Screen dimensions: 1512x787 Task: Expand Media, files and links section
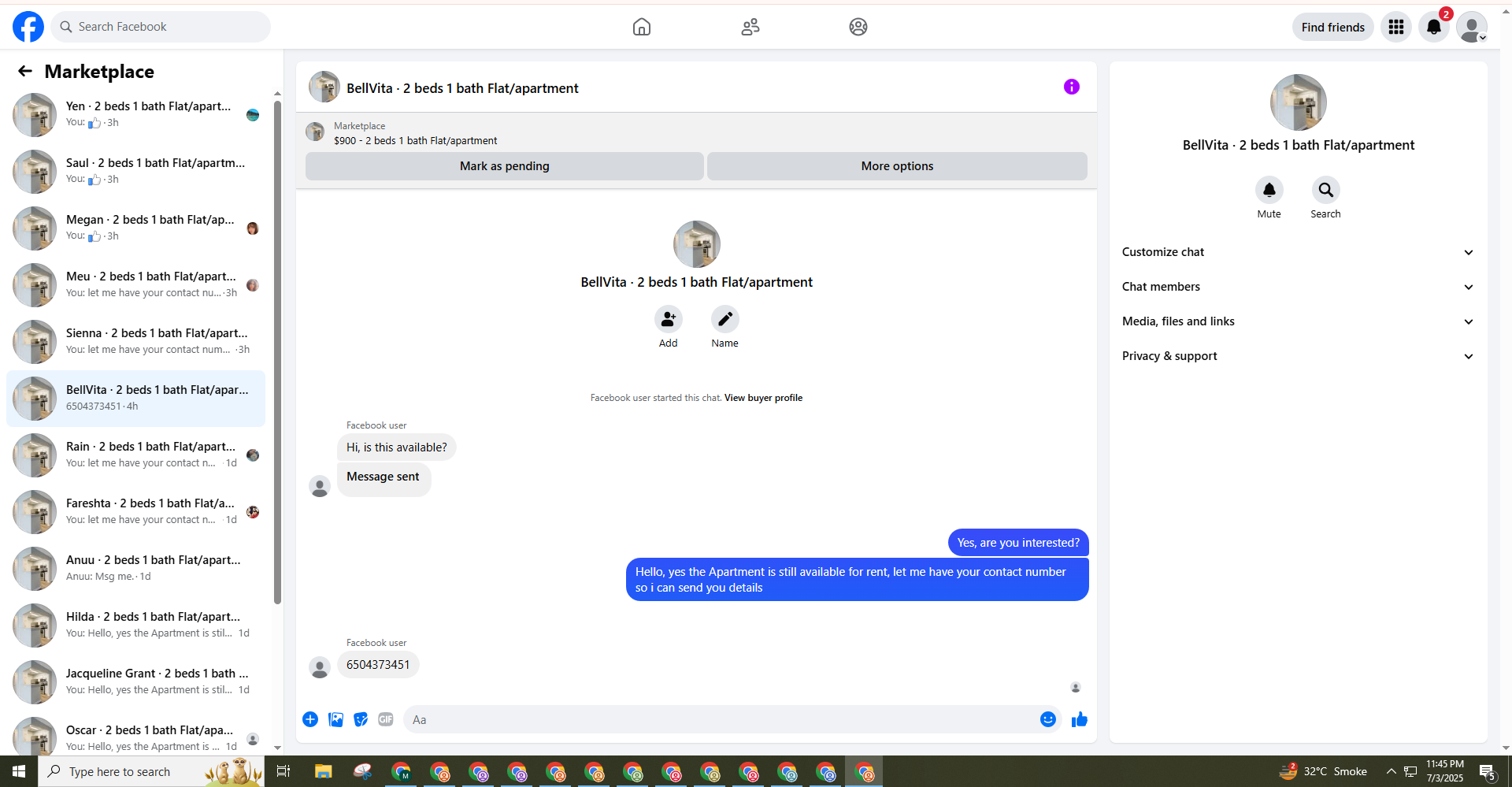(1299, 321)
